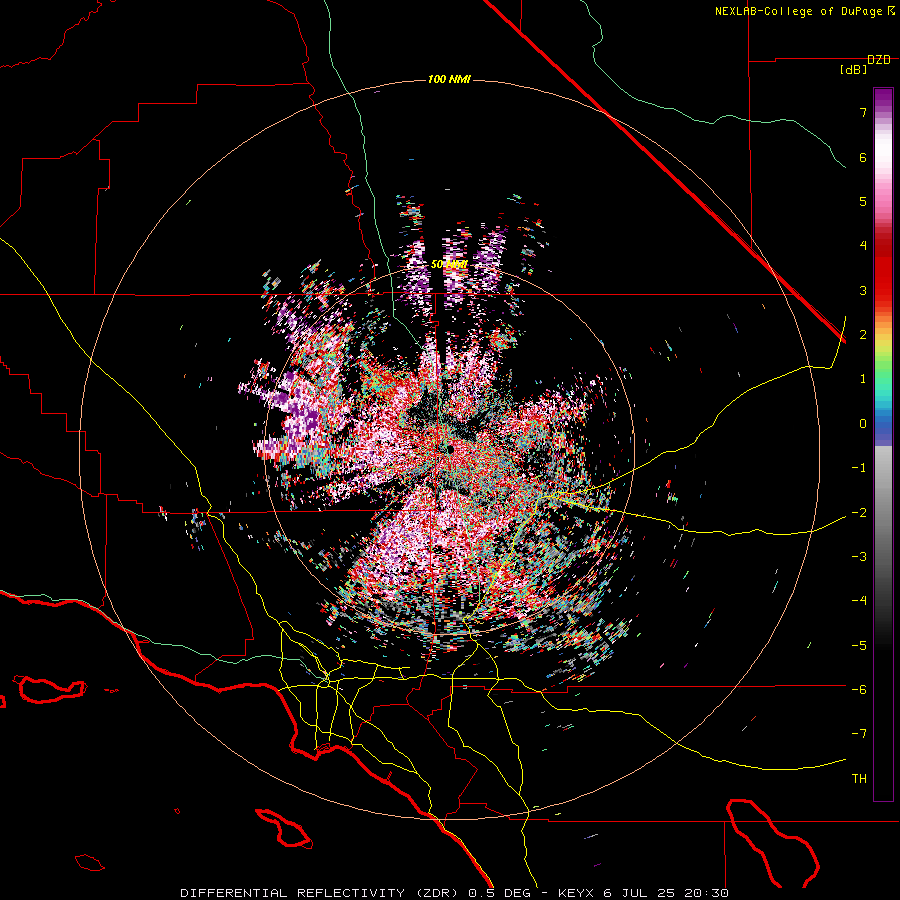
Task: Click the -1 value on color scale
Action: (x=859, y=468)
